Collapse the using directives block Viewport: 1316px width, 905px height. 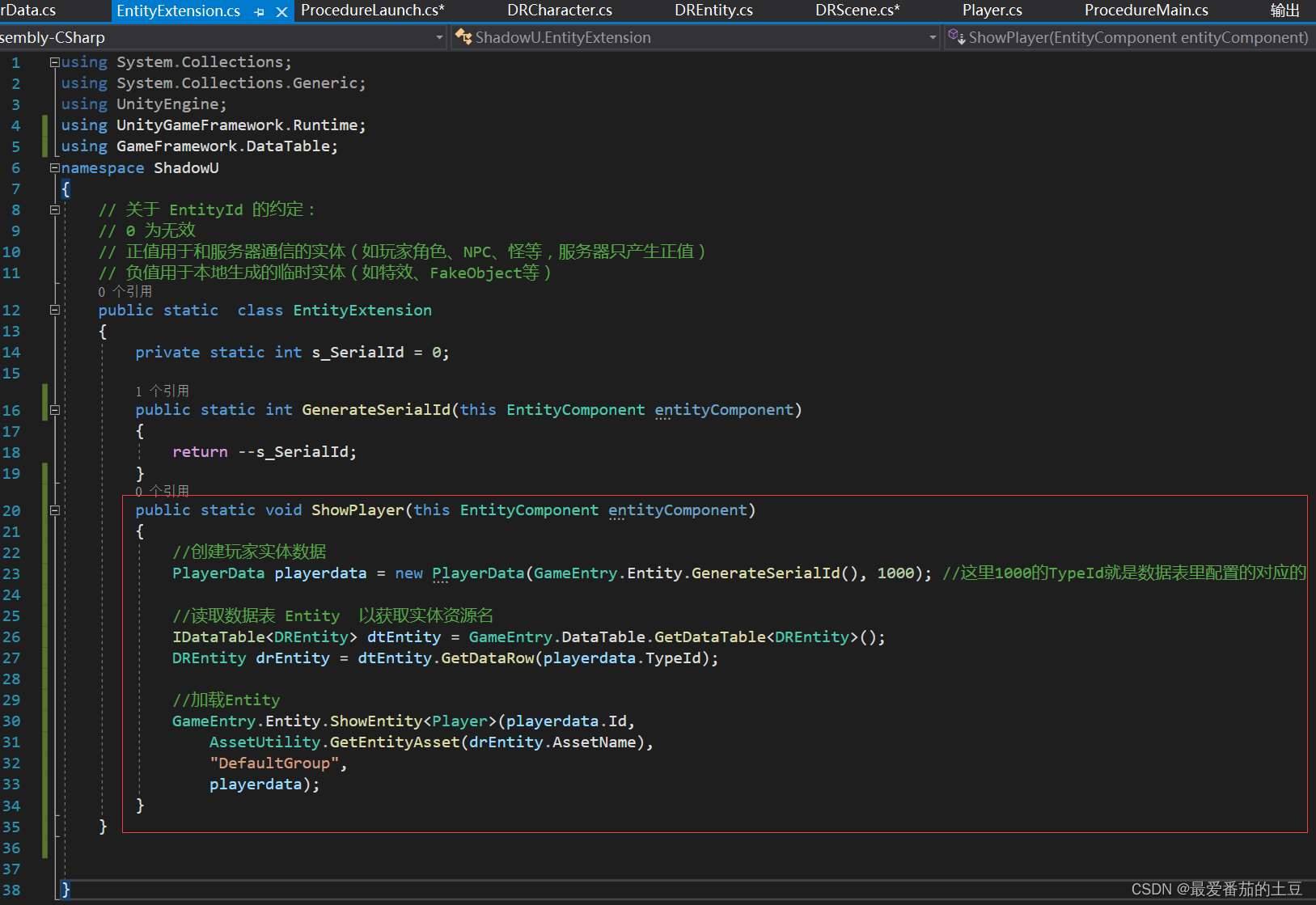[54, 62]
